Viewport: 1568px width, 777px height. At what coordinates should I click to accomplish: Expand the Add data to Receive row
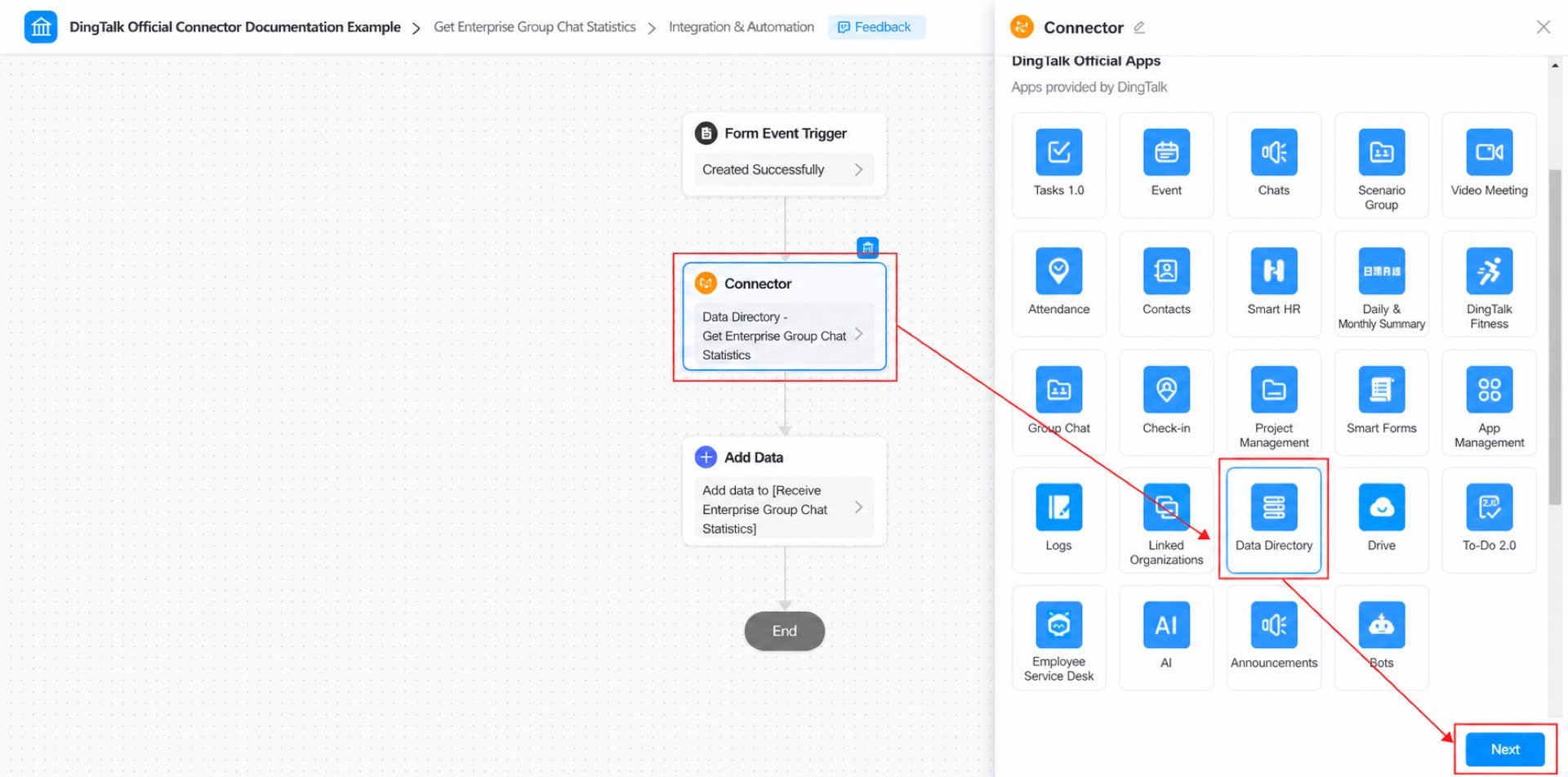click(x=784, y=508)
